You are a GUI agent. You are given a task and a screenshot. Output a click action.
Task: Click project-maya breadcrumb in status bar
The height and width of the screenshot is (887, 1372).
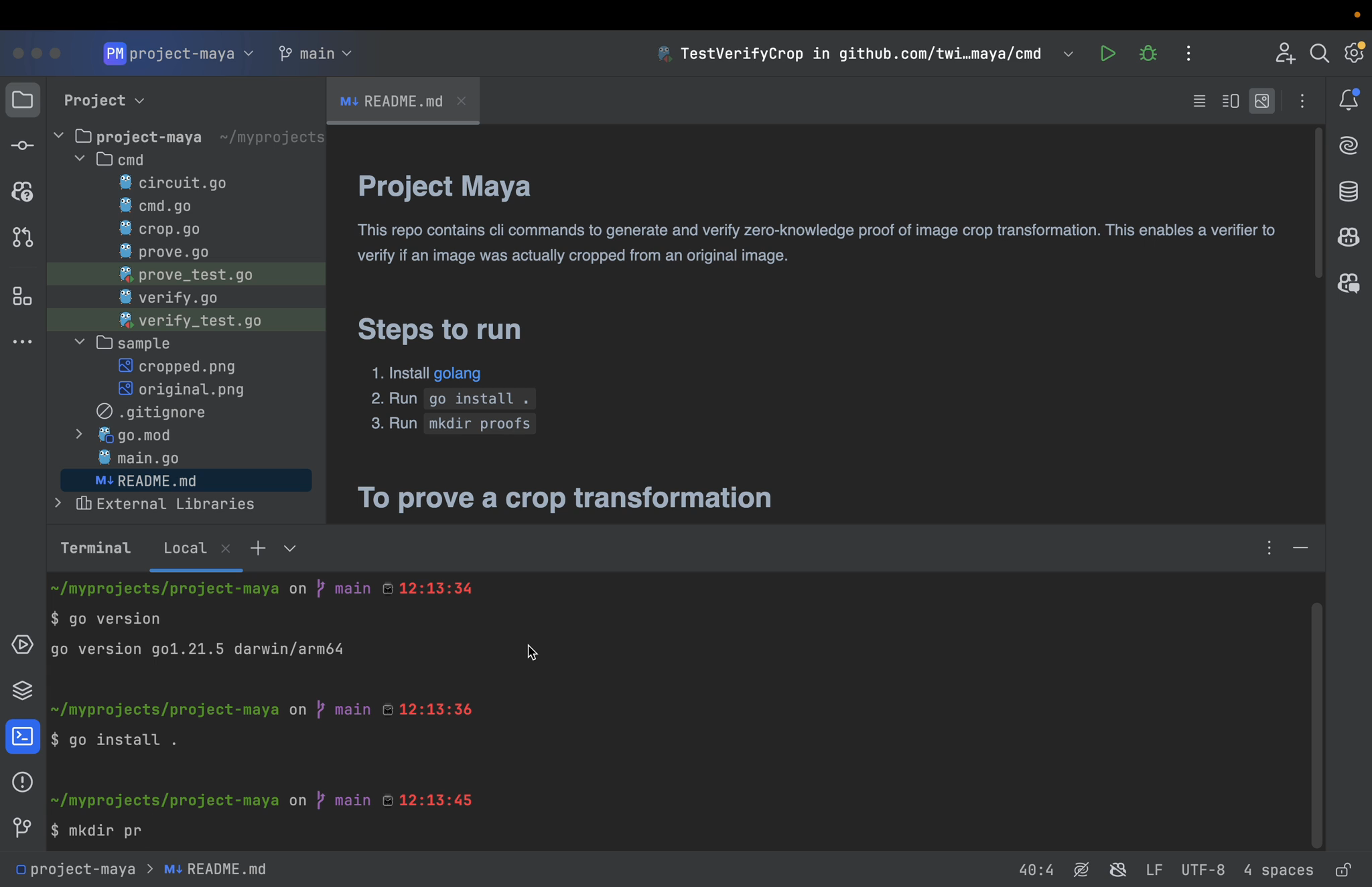point(76,870)
